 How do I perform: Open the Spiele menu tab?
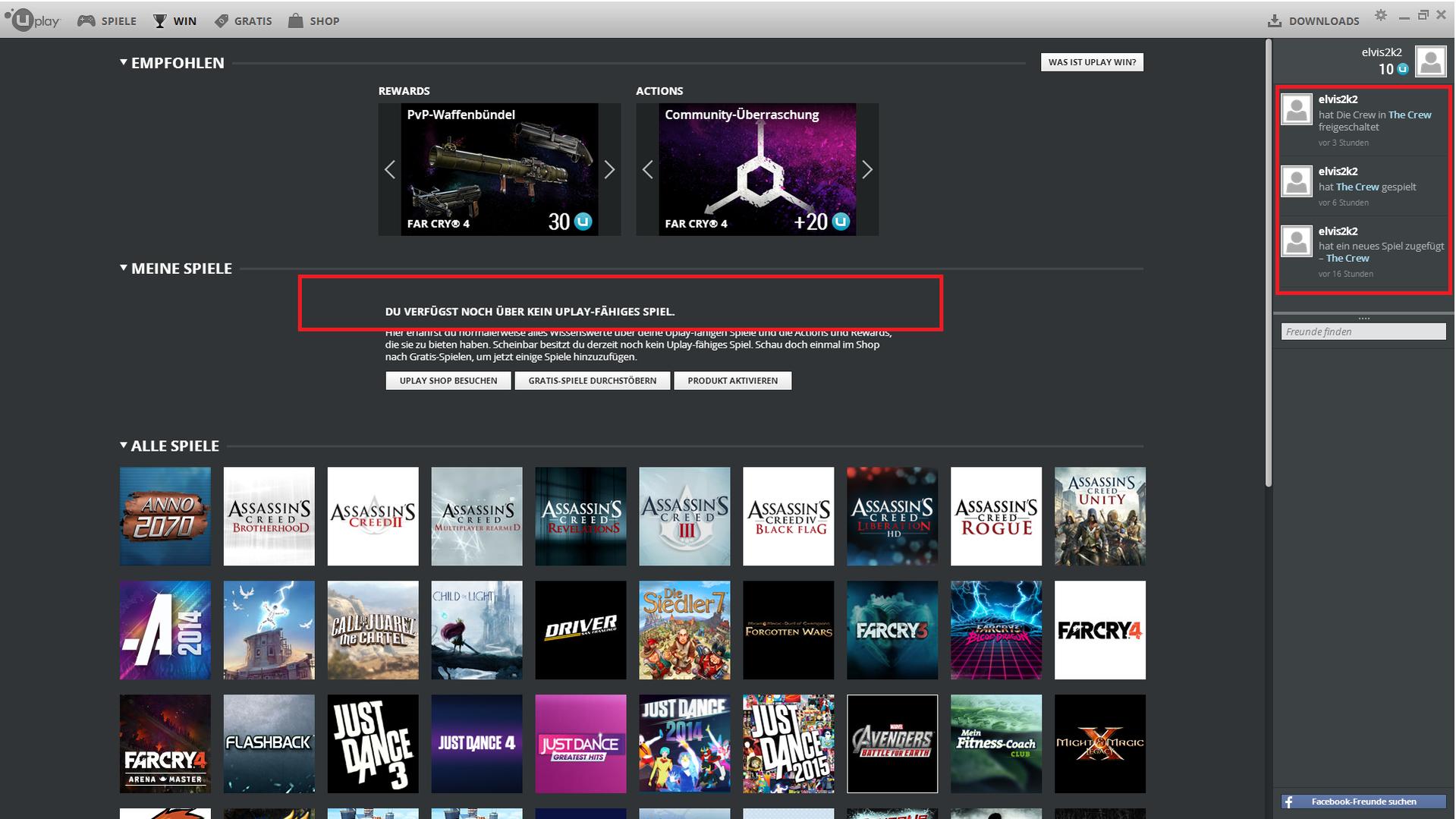pyautogui.click(x=107, y=20)
